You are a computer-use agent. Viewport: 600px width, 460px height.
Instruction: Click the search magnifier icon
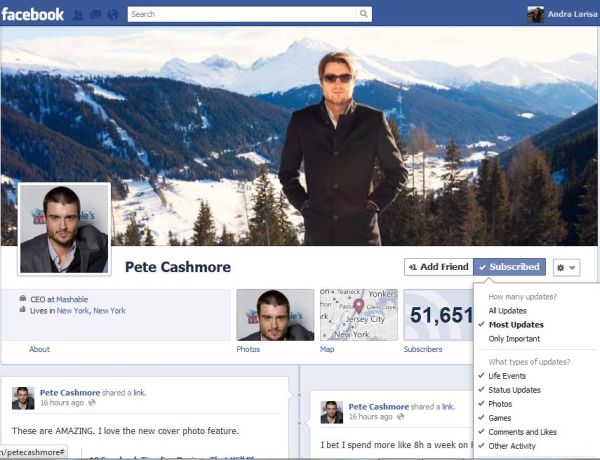point(363,14)
